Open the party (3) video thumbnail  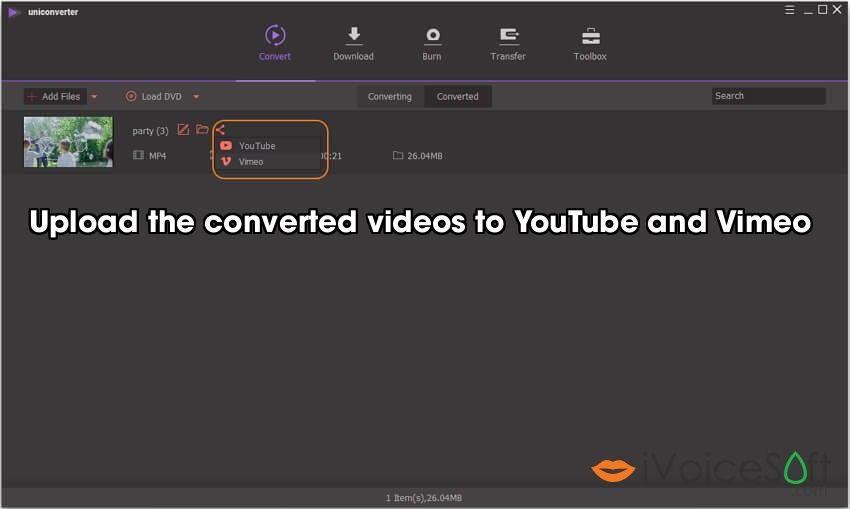(68, 141)
